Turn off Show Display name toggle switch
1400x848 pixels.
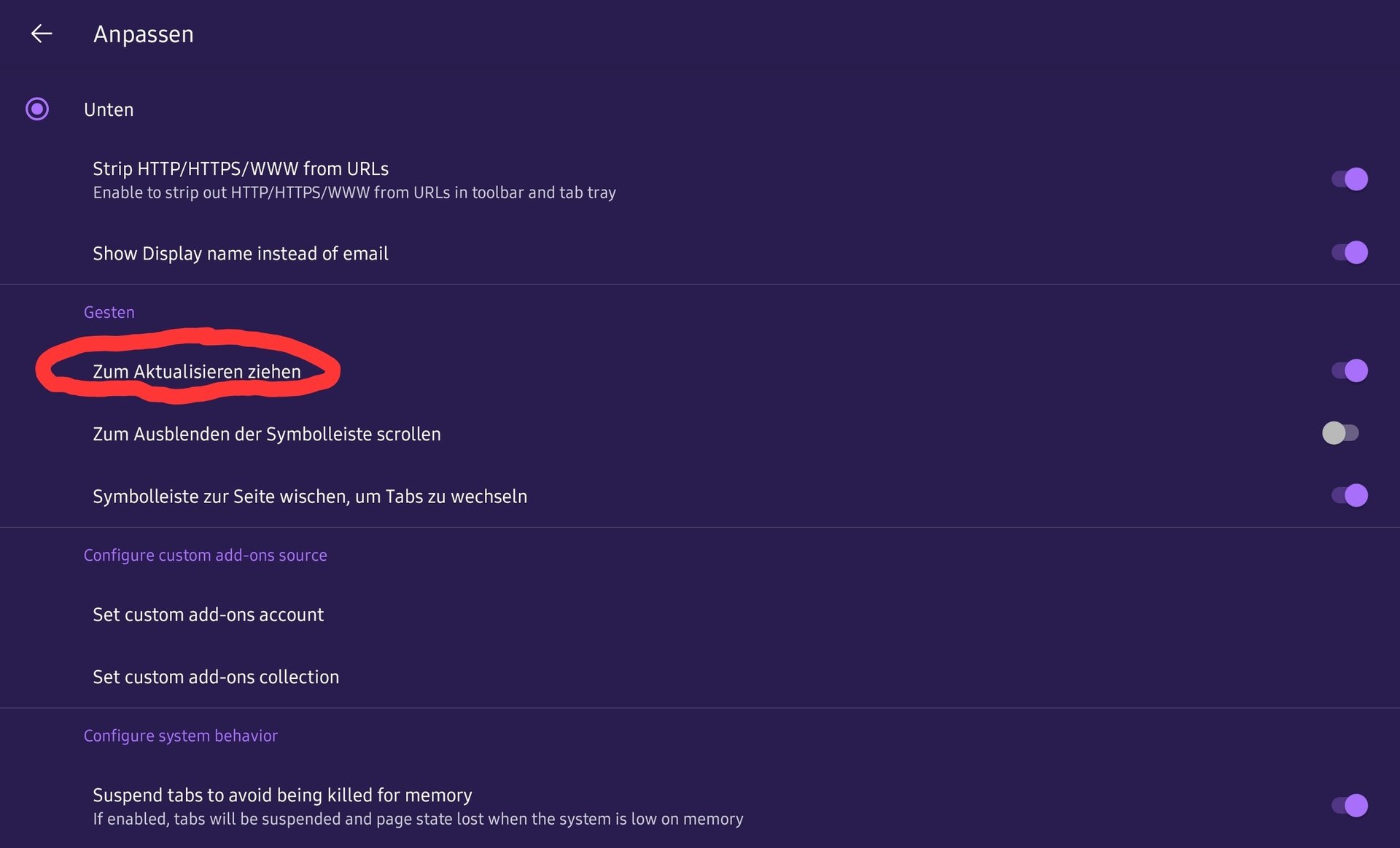coord(1349,253)
